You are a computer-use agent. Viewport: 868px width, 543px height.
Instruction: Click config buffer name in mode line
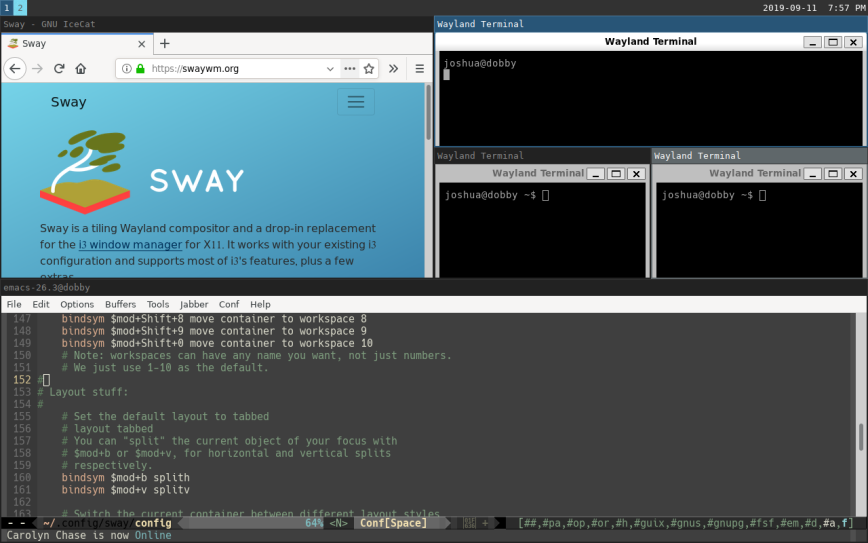153,523
